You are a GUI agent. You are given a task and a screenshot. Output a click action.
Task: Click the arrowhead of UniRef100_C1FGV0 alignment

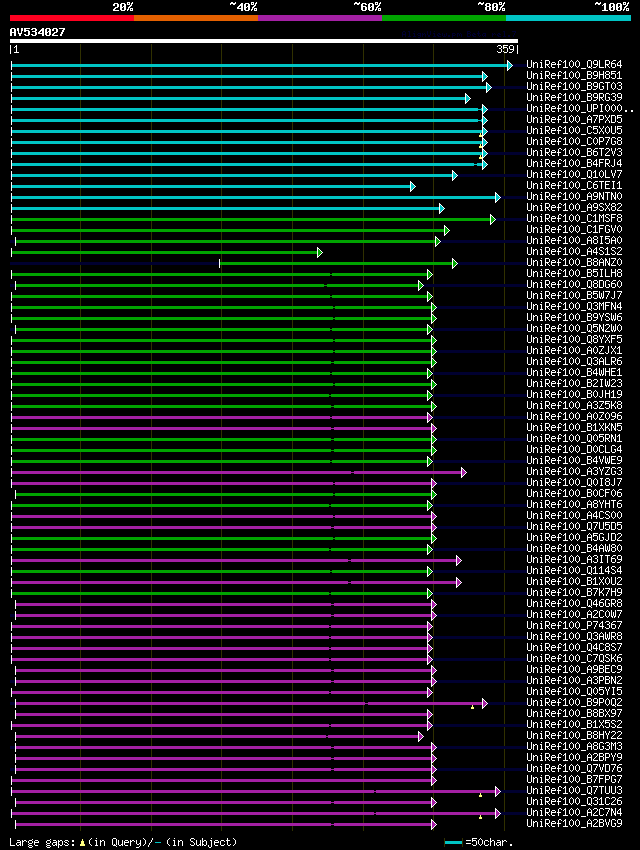pyautogui.click(x=447, y=231)
